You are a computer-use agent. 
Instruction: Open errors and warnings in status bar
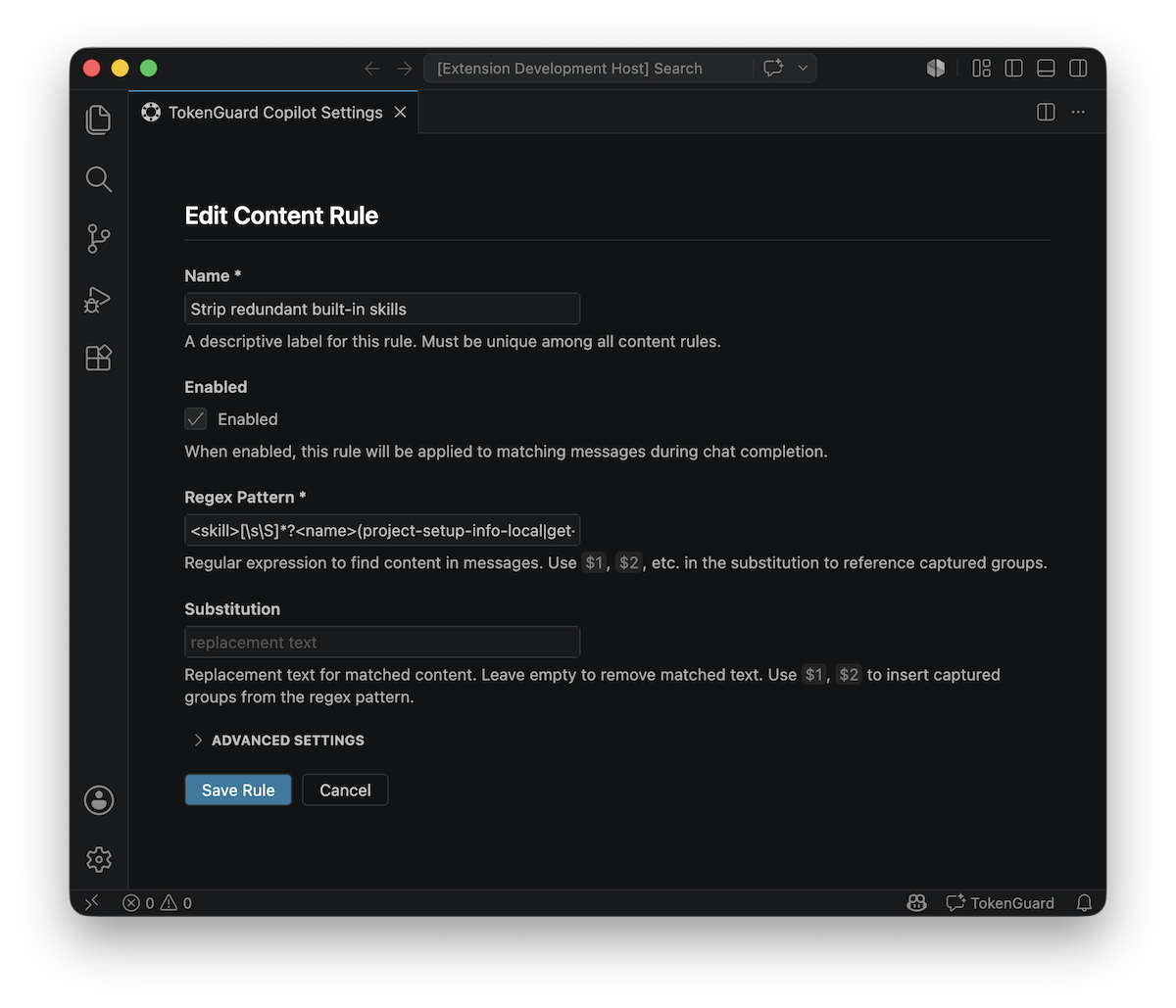point(157,903)
